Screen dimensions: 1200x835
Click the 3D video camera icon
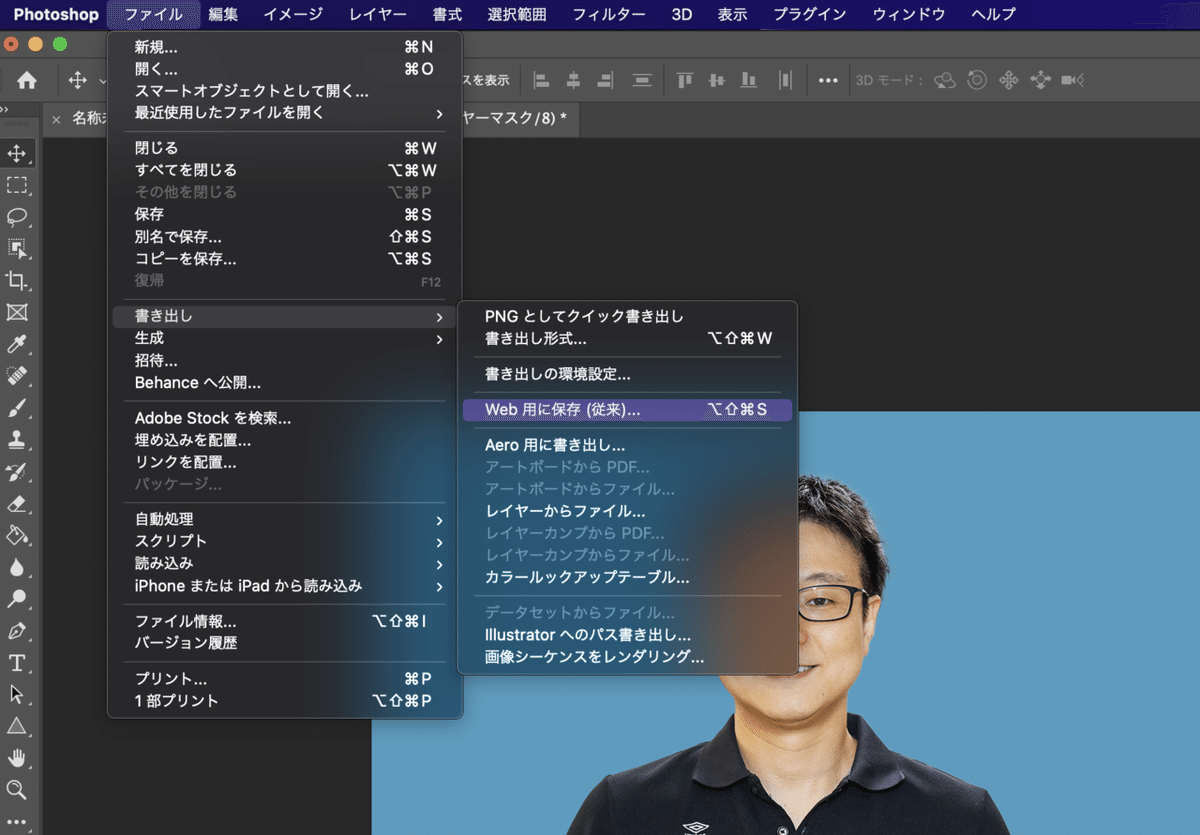pos(1072,80)
